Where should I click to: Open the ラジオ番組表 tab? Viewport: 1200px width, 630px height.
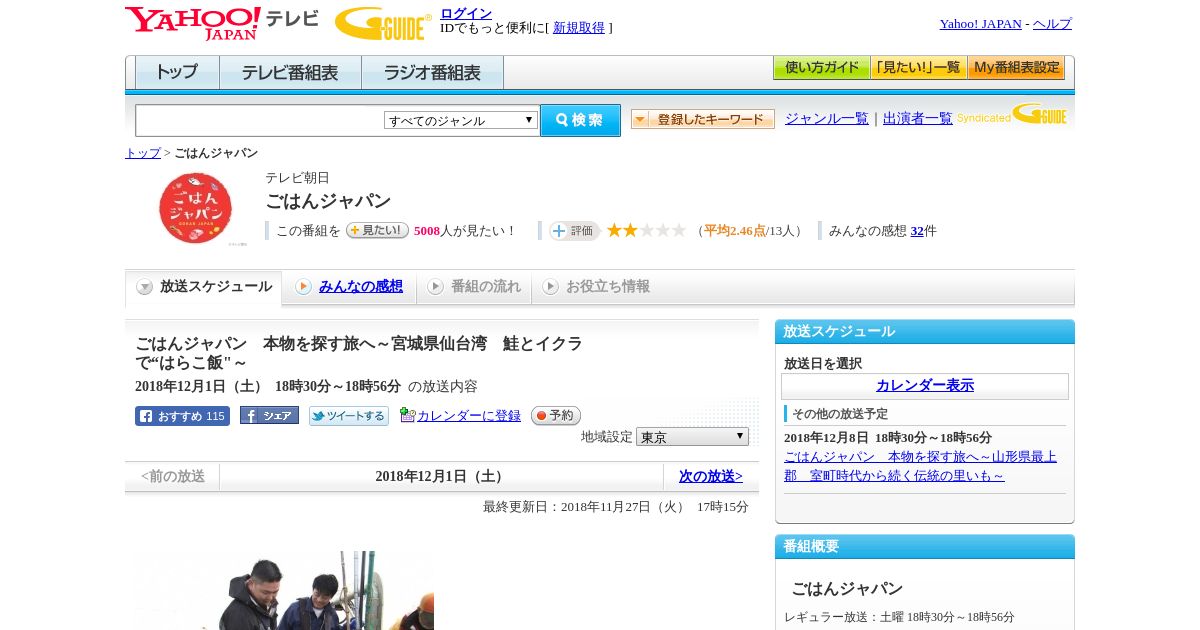(x=432, y=73)
